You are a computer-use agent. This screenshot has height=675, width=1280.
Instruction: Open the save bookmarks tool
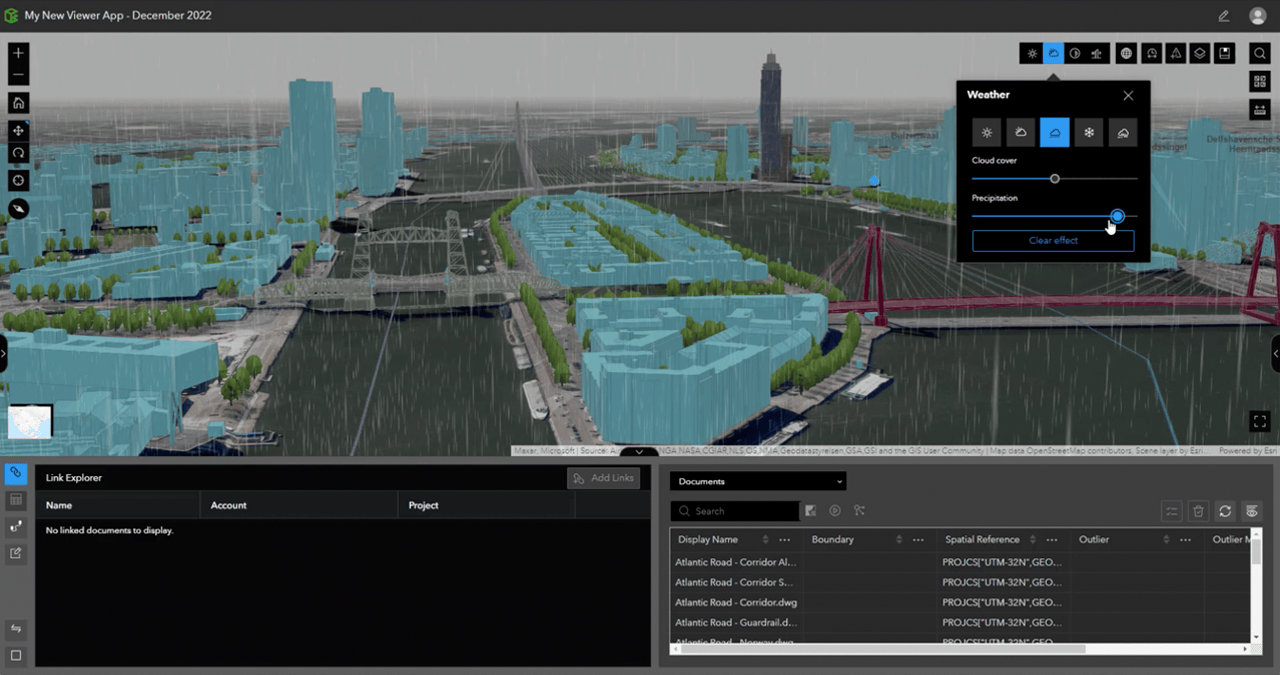pyautogui.click(x=1224, y=53)
